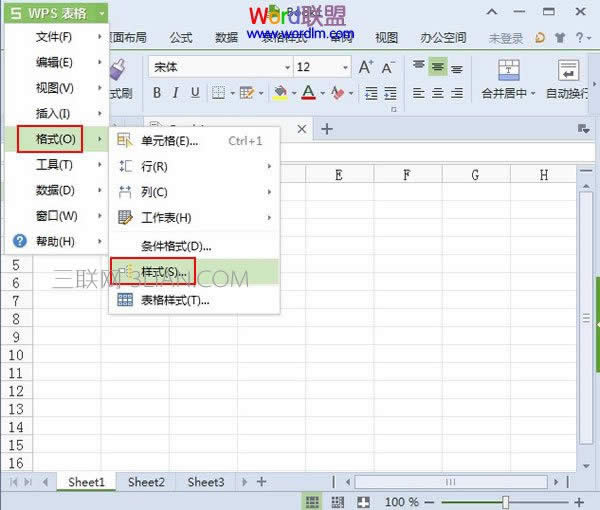
Task: Click the Italic formatting icon
Action: 176,93
